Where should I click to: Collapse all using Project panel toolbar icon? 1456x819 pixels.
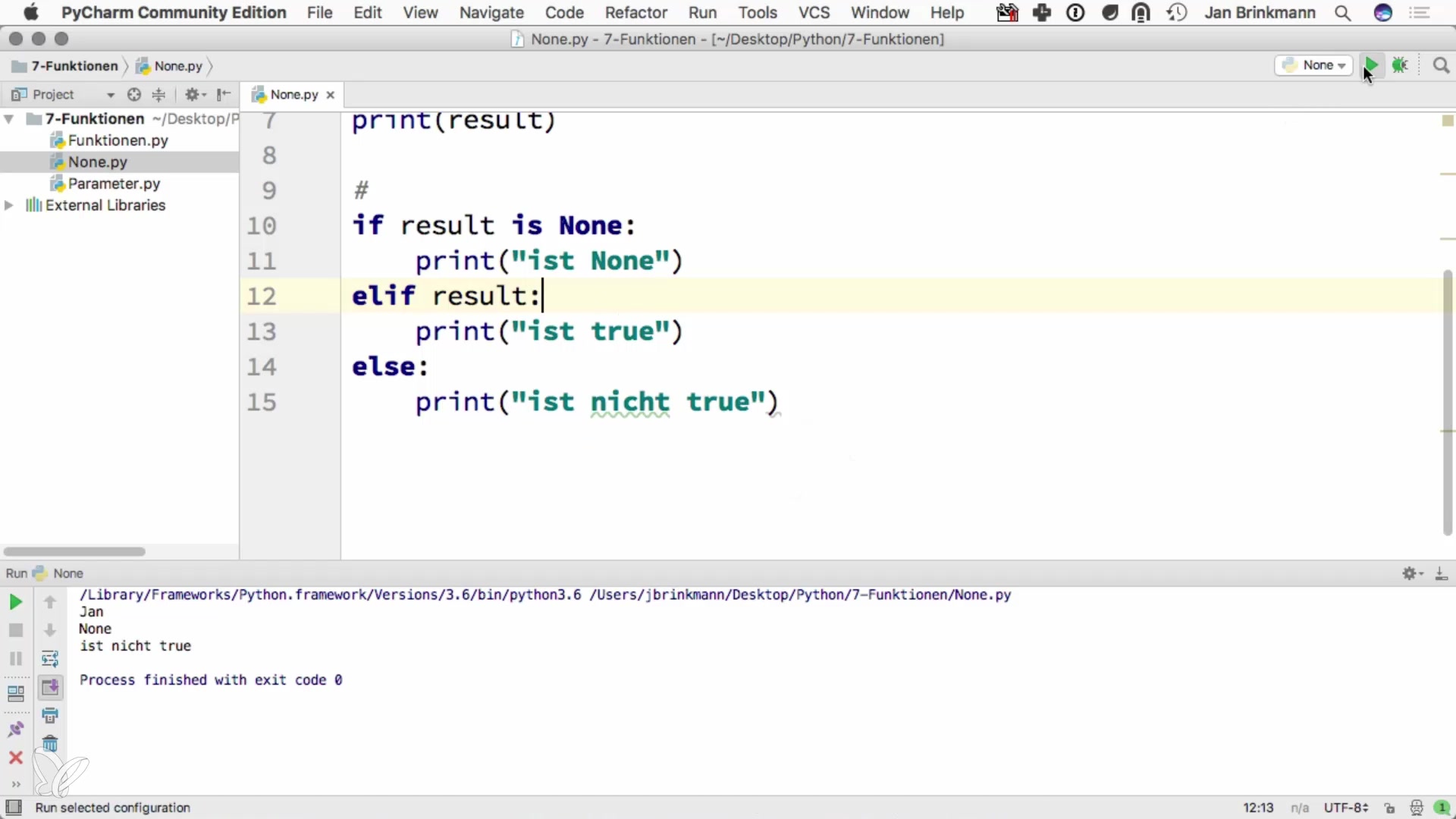point(158,95)
